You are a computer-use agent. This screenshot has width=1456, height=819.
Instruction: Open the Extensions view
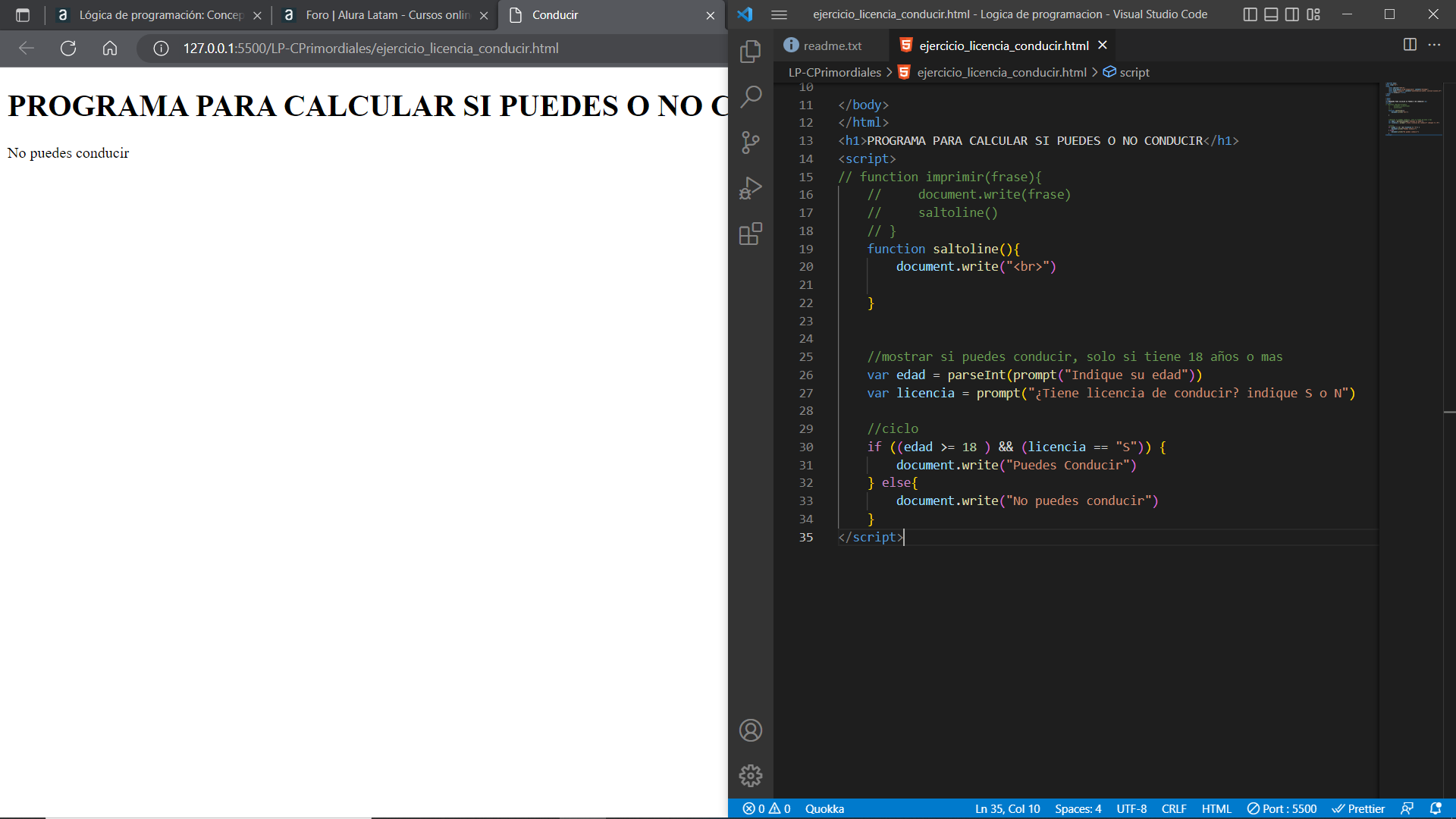pyautogui.click(x=751, y=234)
